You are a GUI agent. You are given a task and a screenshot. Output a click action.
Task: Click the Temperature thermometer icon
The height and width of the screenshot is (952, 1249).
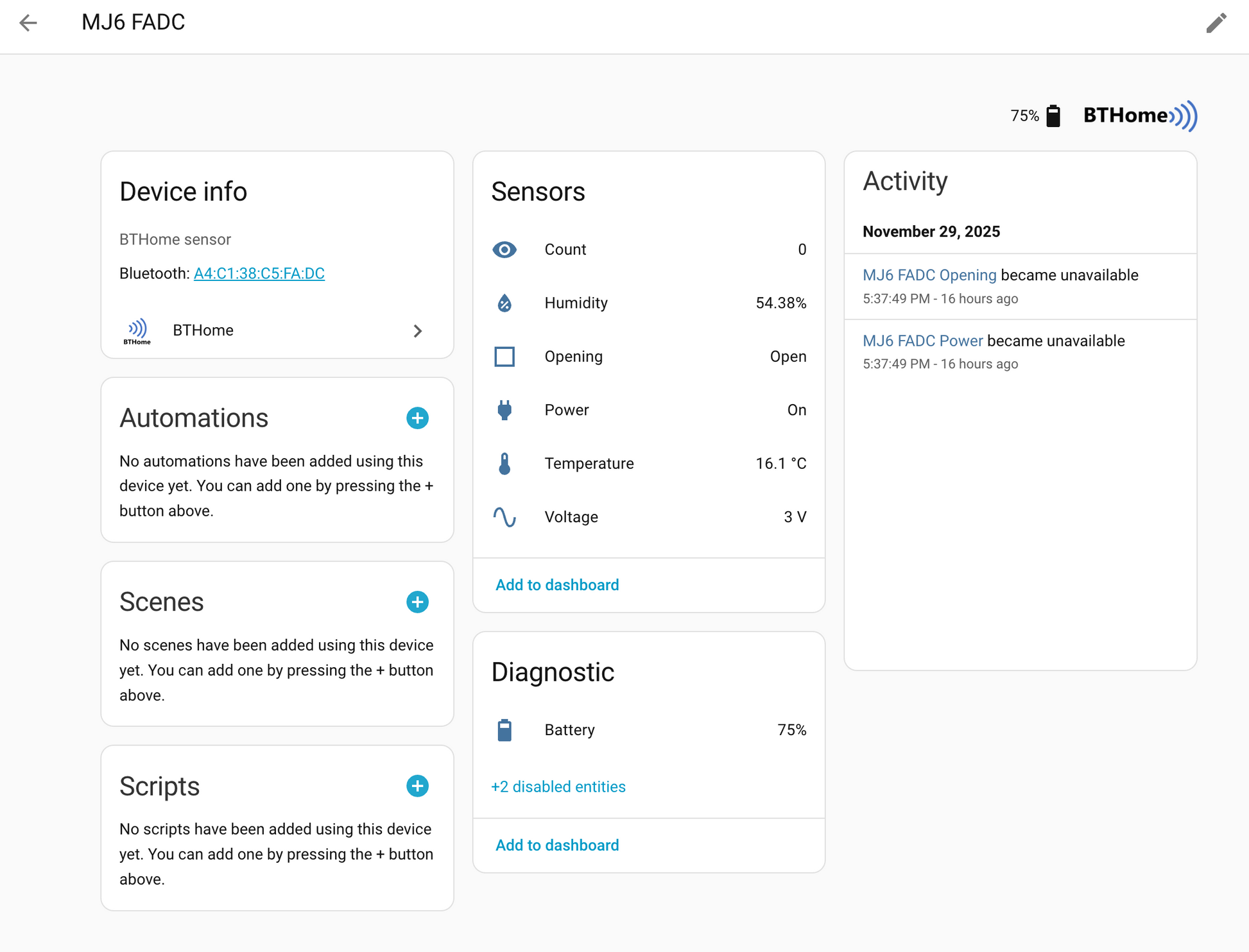coord(504,463)
